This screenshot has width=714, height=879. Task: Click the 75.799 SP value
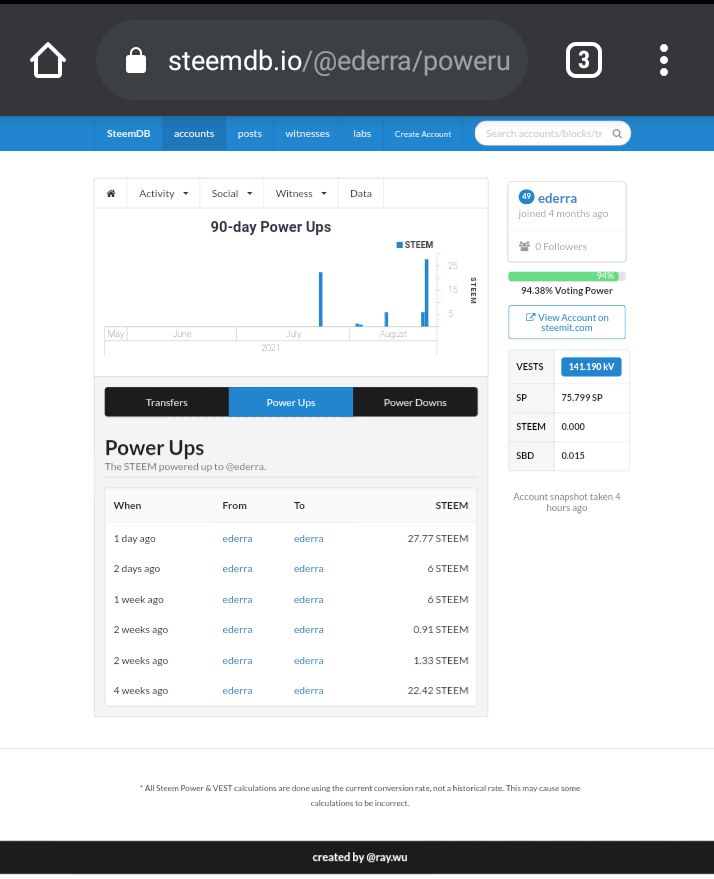pyautogui.click(x=582, y=397)
